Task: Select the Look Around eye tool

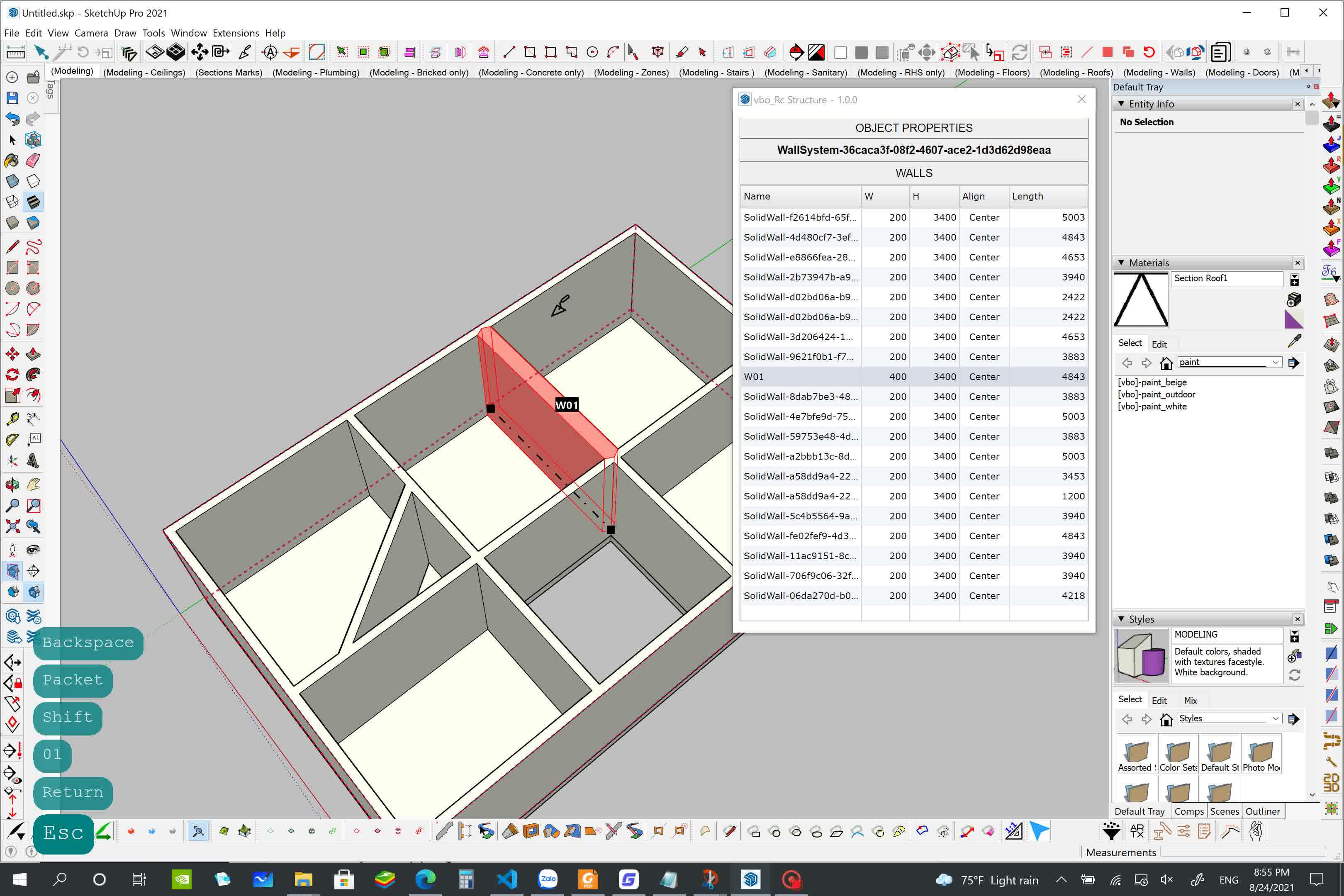Action: (x=33, y=550)
